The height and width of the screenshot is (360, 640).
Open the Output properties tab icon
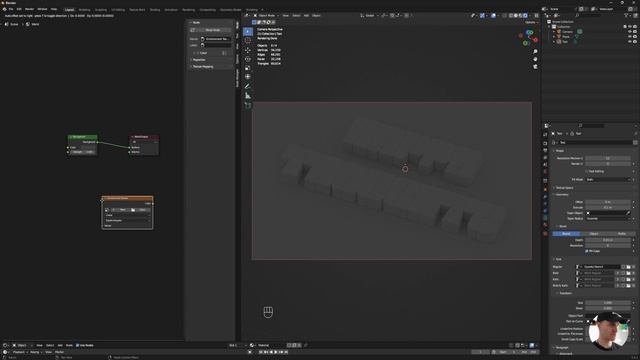pos(545,150)
